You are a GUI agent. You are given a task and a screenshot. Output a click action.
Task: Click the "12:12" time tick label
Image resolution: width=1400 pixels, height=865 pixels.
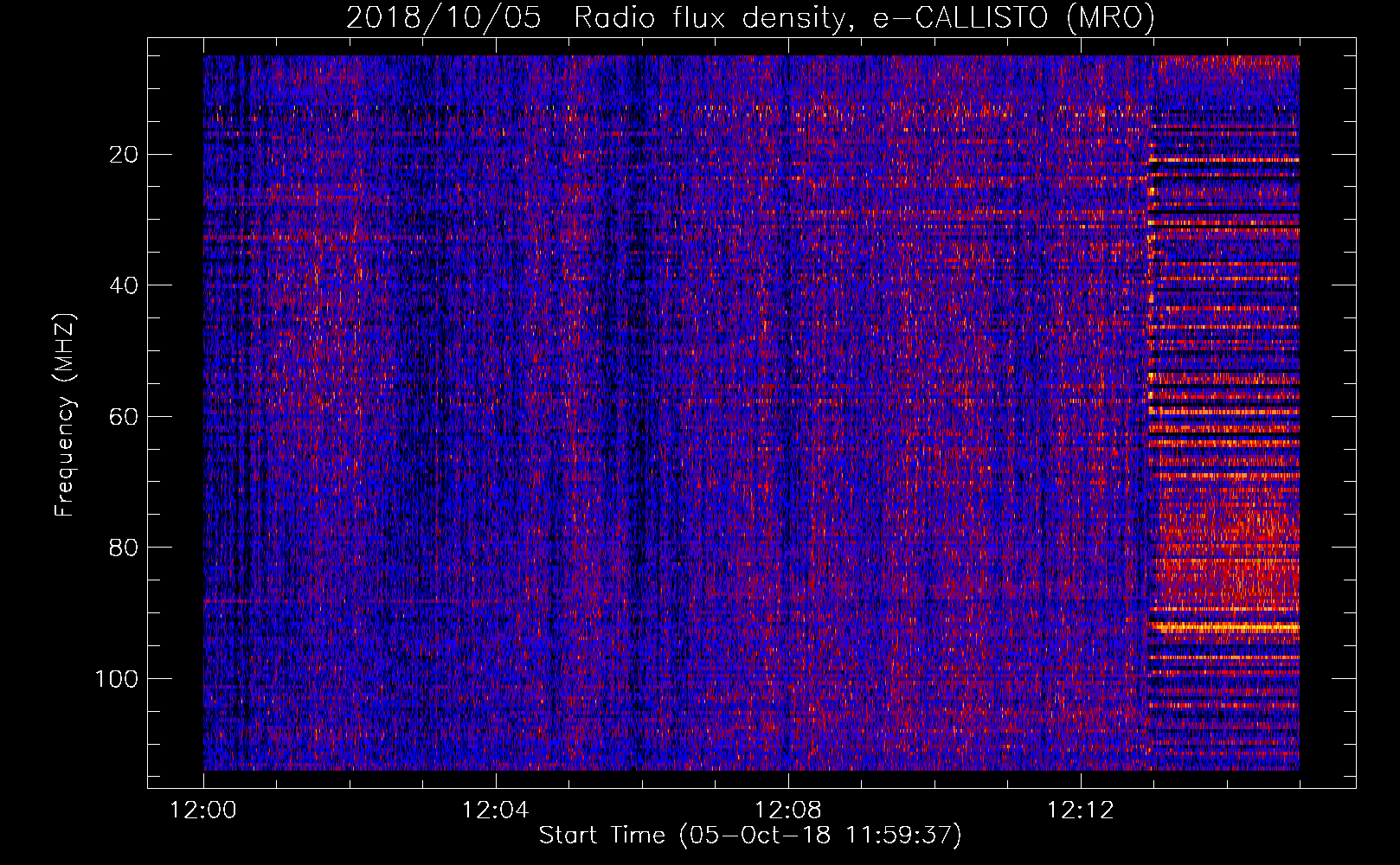coord(1081,811)
